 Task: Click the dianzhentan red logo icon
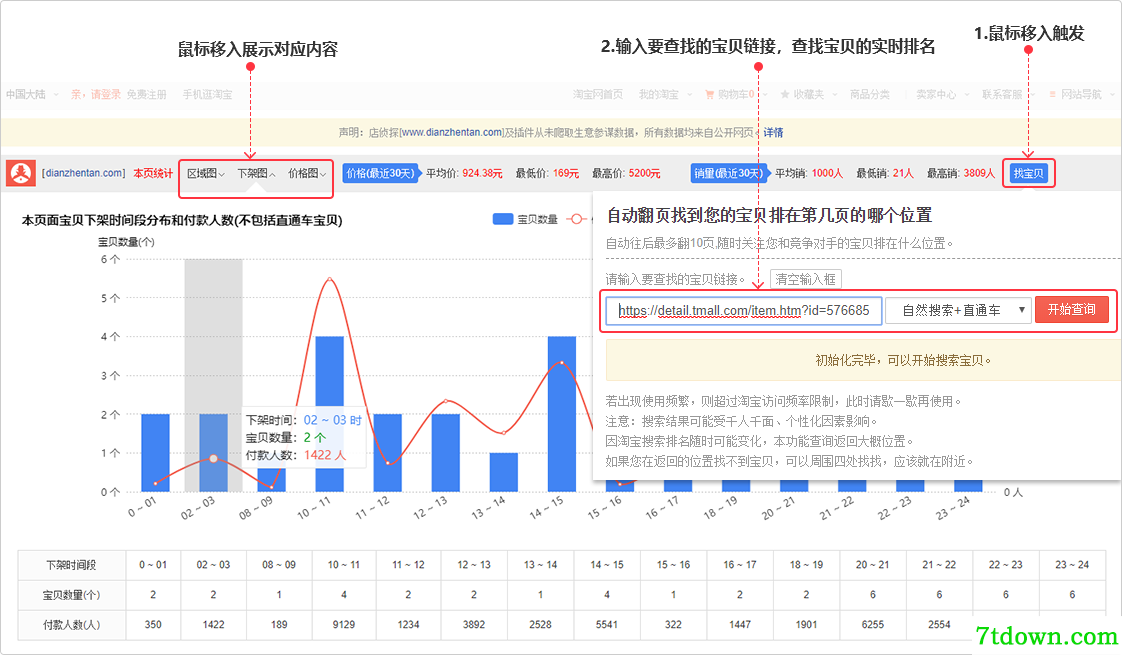pyautogui.click(x=21, y=173)
